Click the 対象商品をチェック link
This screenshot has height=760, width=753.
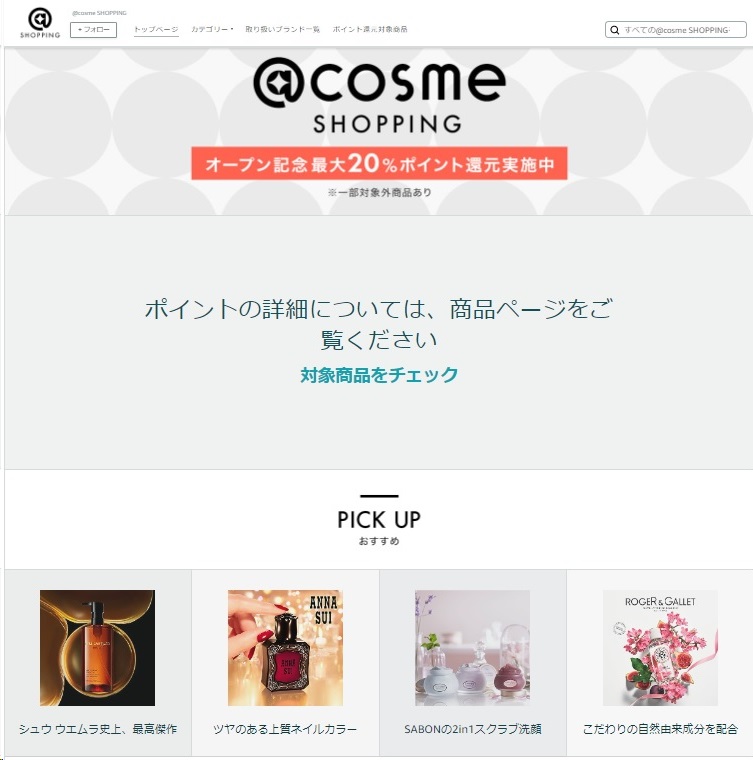pos(379,375)
